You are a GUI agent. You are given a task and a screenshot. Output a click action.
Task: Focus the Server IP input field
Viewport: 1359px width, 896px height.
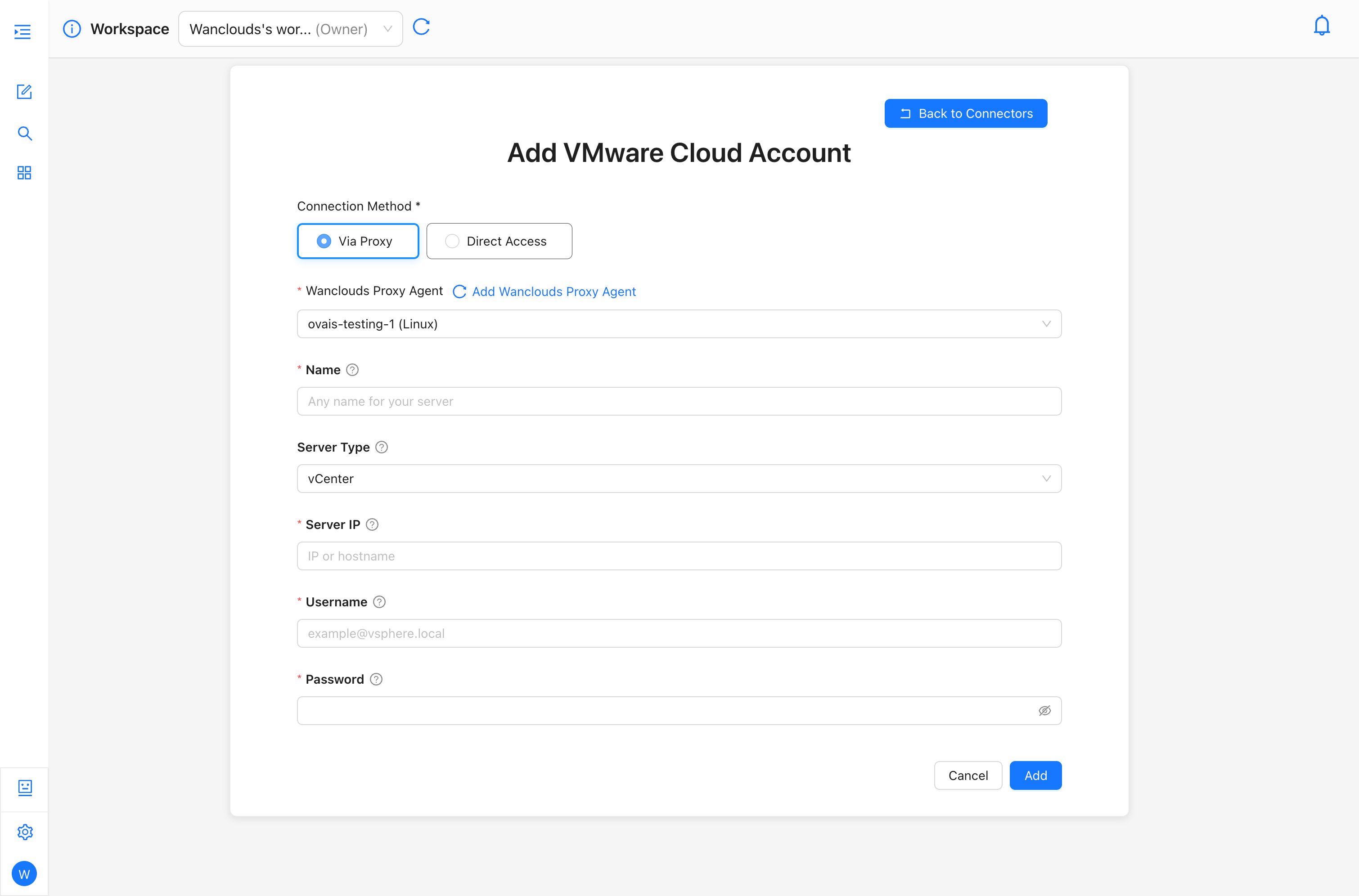679,556
